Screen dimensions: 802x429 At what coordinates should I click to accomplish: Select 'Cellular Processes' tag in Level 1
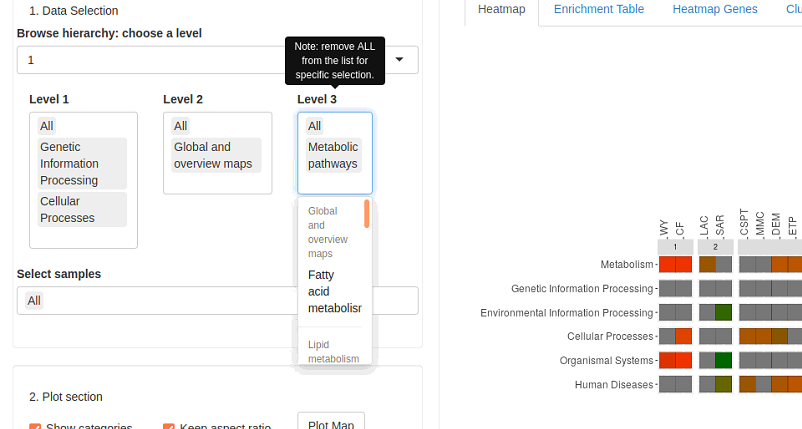[x=82, y=210]
